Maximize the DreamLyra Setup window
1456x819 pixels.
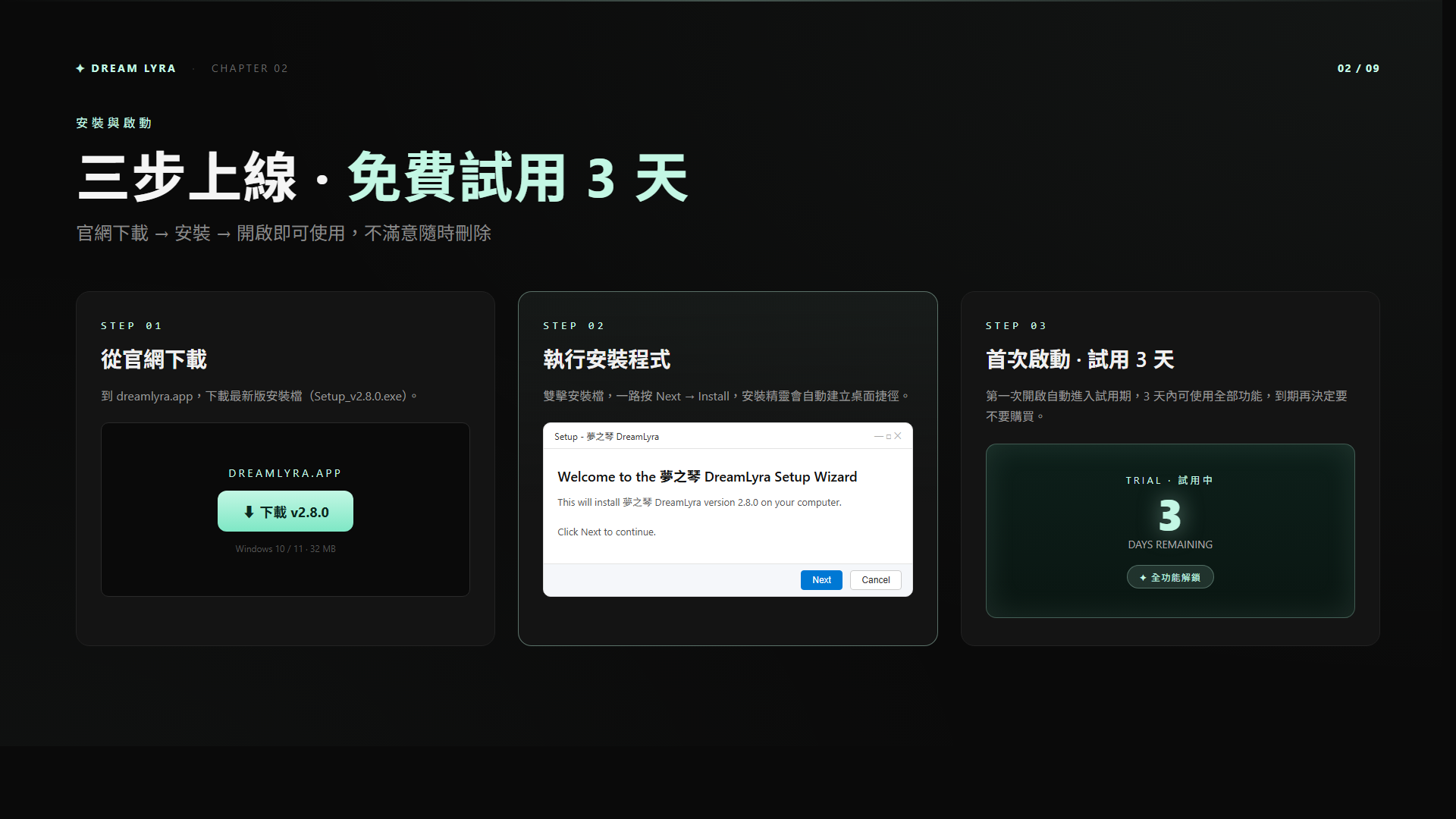(889, 437)
